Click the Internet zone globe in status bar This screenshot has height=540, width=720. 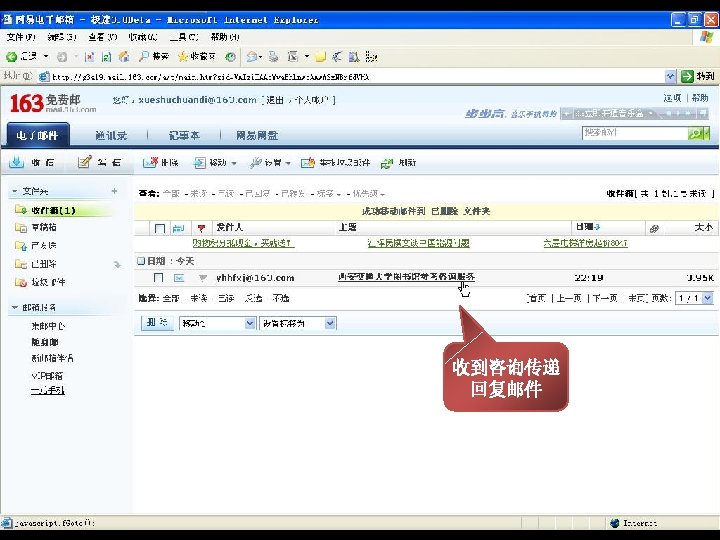click(x=614, y=523)
